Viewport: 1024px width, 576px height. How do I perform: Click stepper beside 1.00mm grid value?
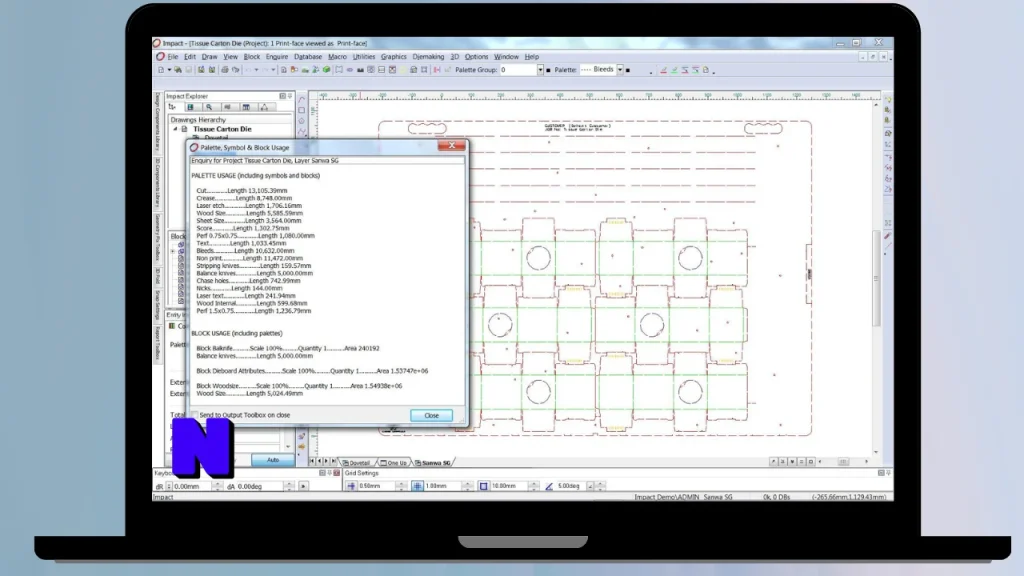point(467,486)
